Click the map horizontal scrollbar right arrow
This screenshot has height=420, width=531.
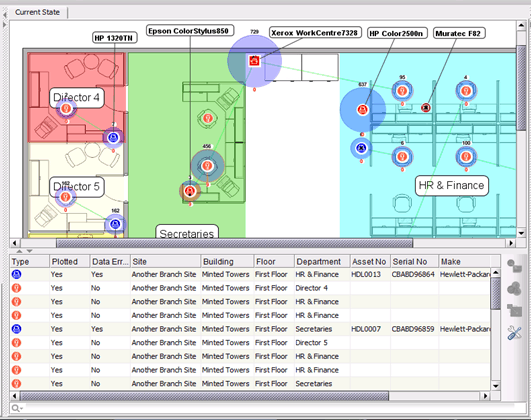coord(511,243)
